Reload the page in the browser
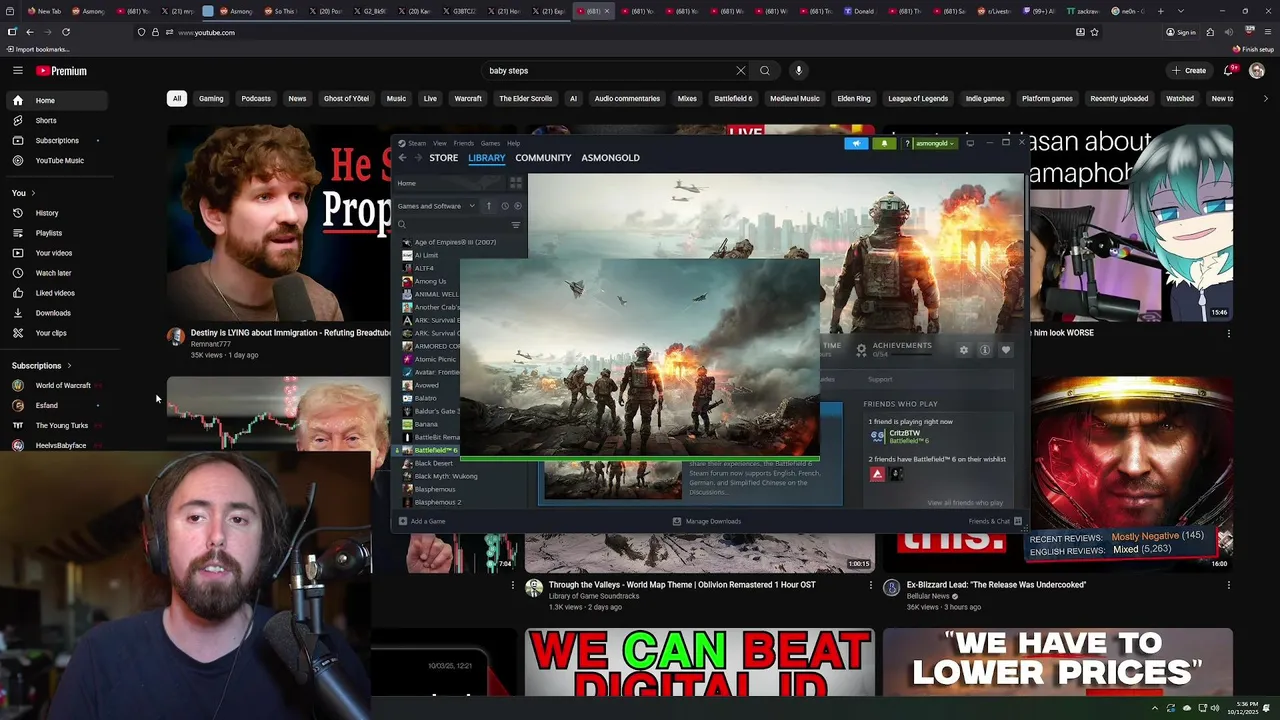Viewport: 1280px width, 720px height. 66,32
